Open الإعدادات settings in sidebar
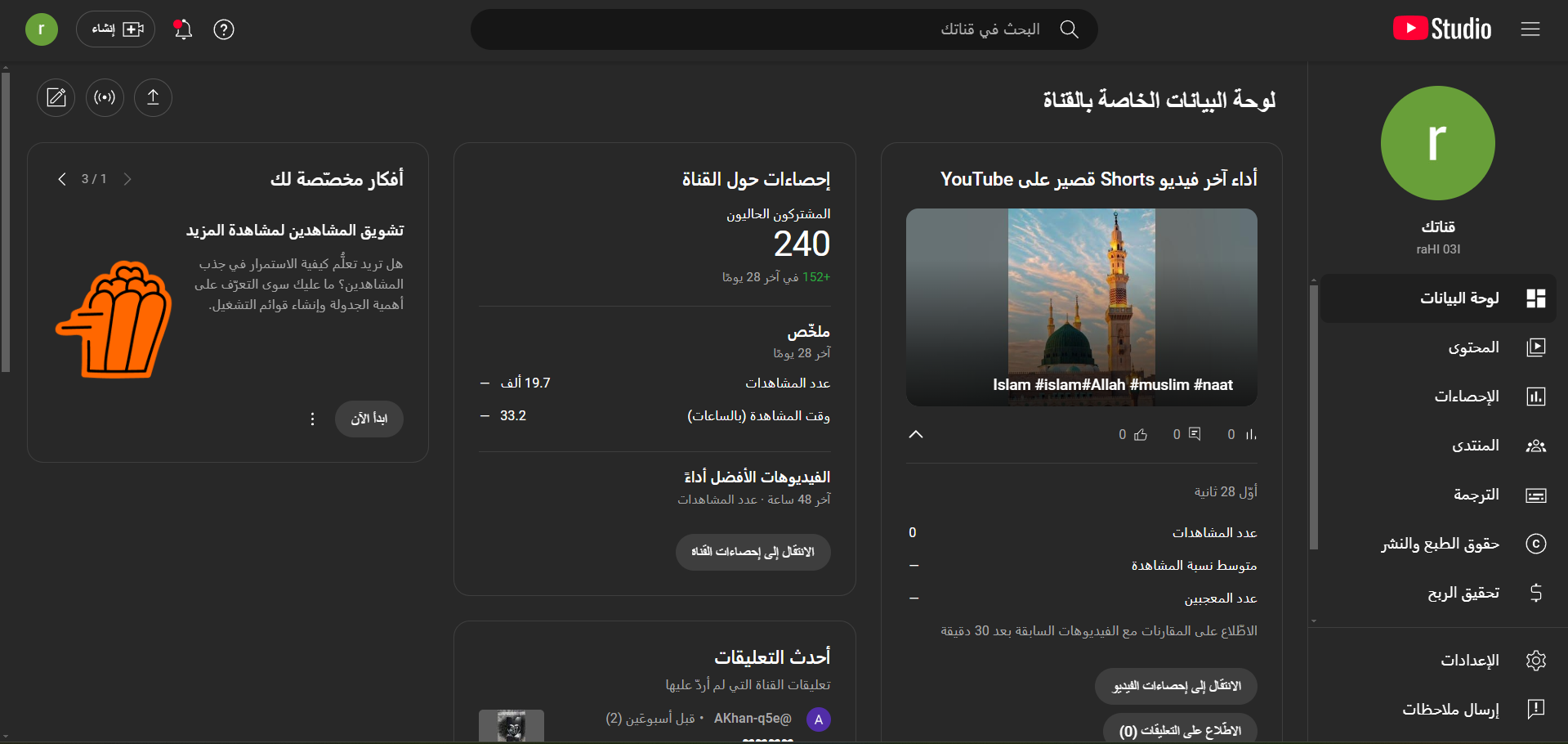The height and width of the screenshot is (744, 1568). click(1437, 660)
